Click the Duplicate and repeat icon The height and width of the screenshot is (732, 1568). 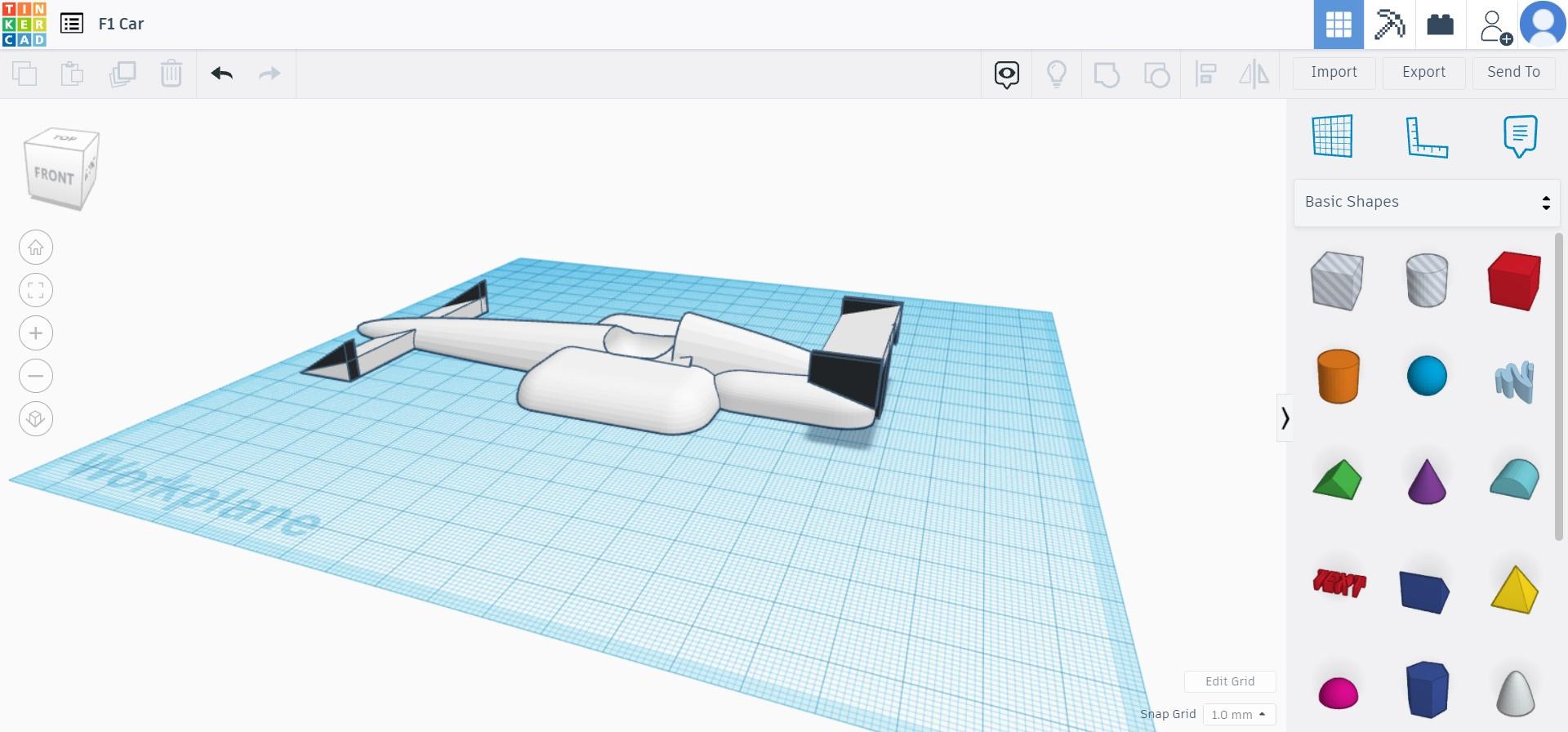(122, 74)
